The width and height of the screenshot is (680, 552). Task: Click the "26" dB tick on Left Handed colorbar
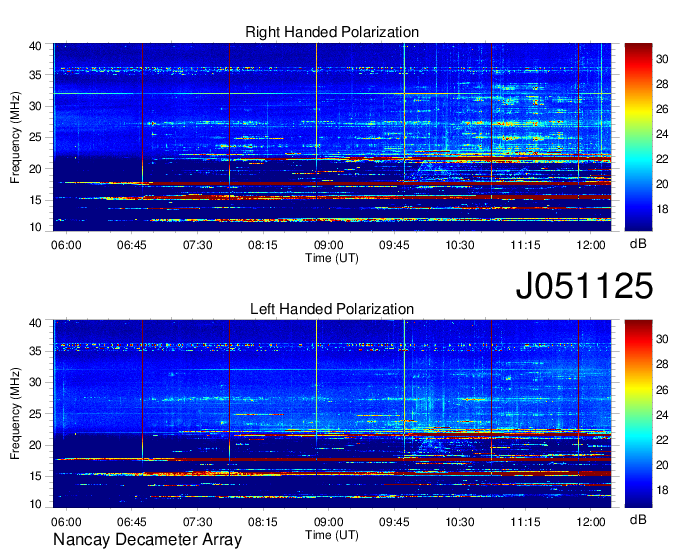click(x=662, y=390)
